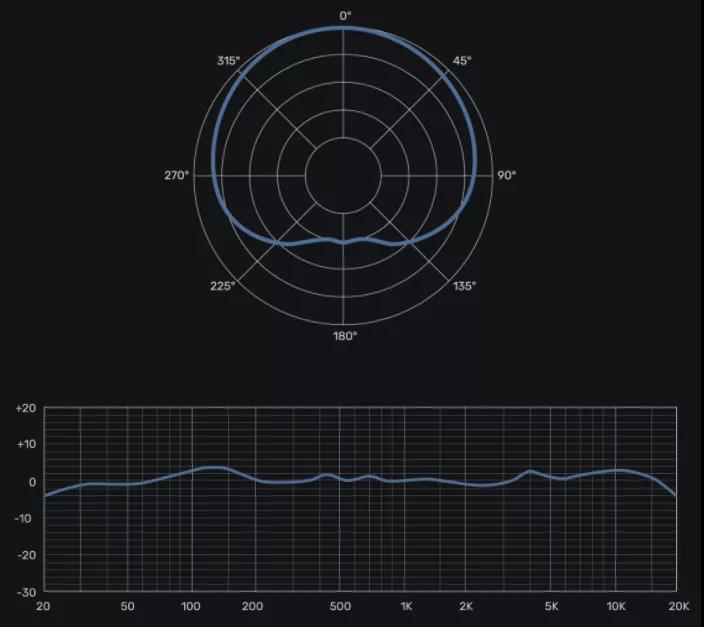Select the 100 Hz frequency axis label

191,606
